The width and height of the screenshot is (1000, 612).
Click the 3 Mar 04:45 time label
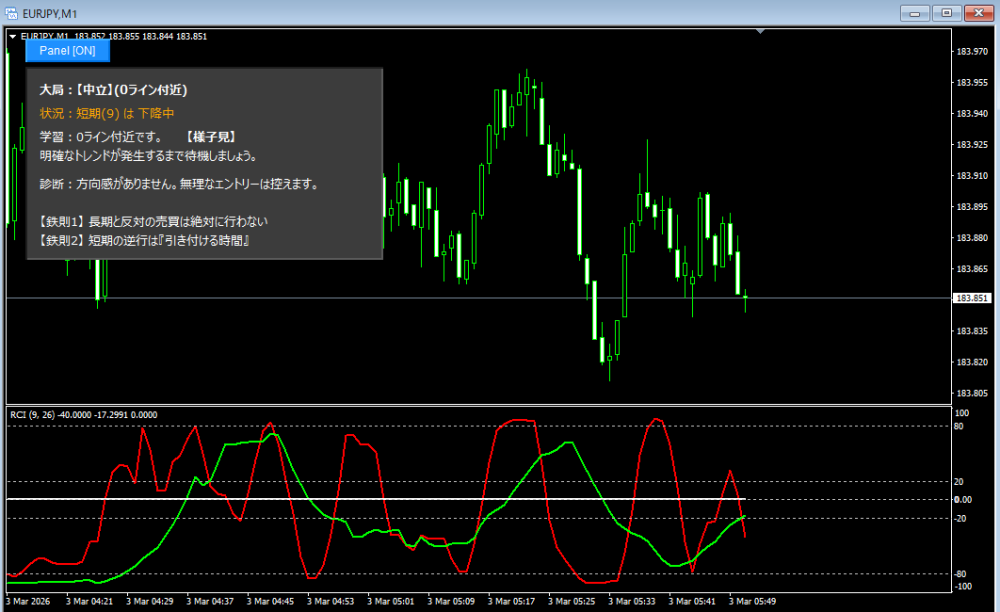(271, 602)
